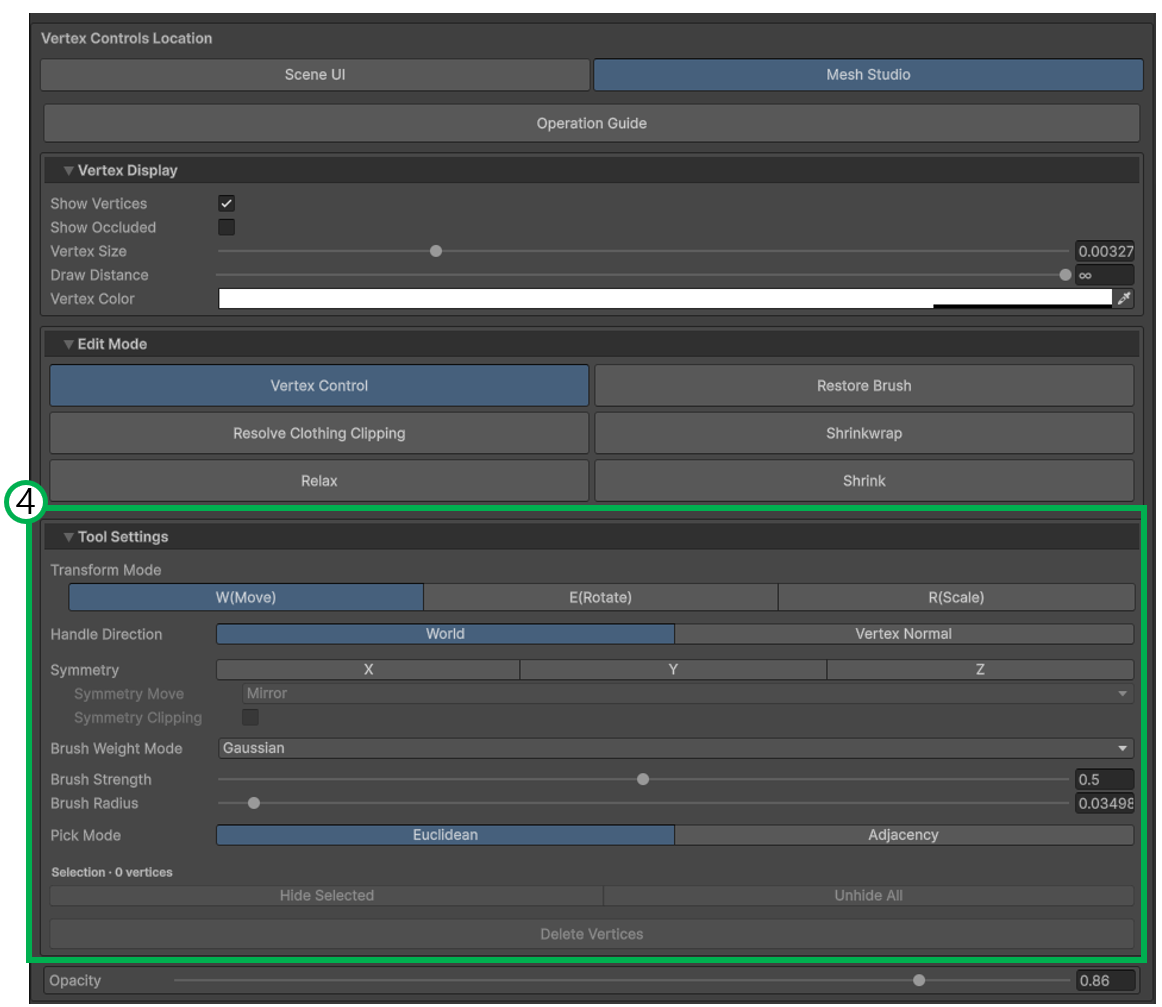This screenshot has width=1162, height=1007.
Task: Choose Relax edit mode
Action: [319, 481]
